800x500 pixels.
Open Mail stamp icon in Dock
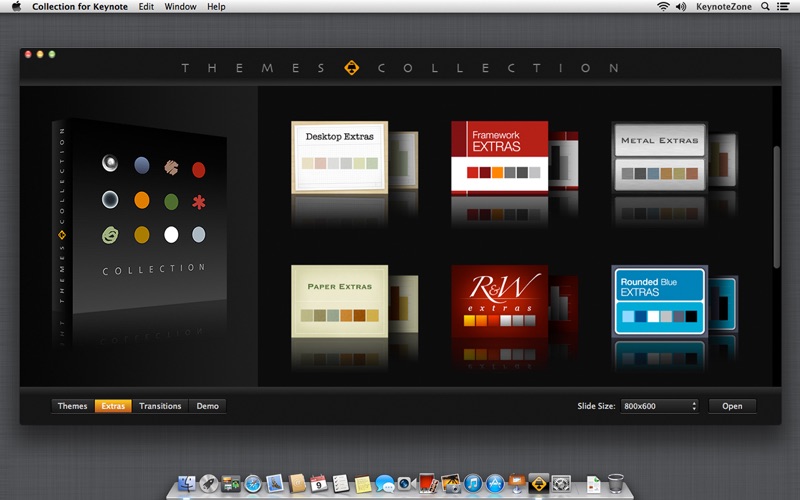coord(274,483)
